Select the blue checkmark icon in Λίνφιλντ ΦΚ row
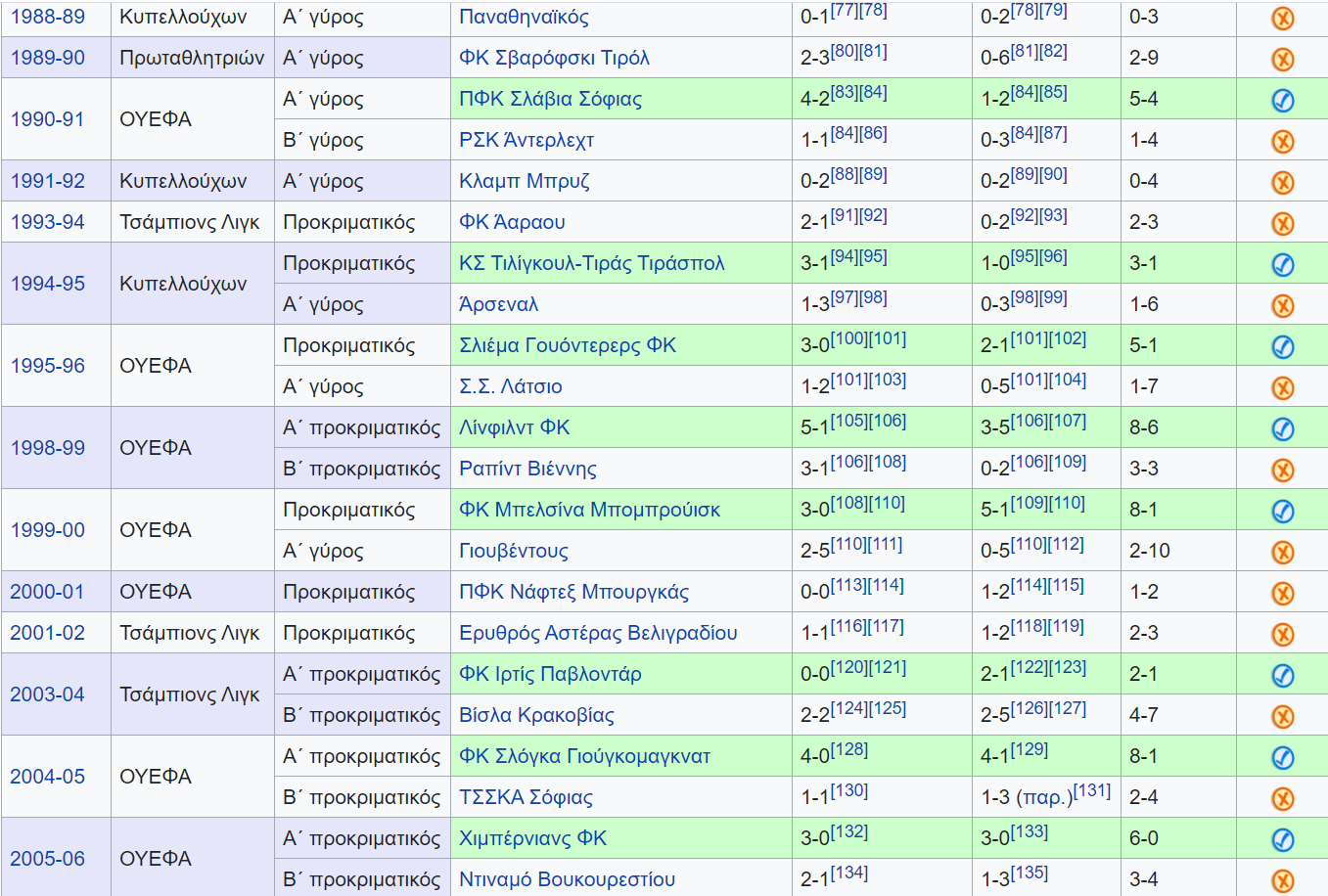 pyautogui.click(x=1282, y=428)
